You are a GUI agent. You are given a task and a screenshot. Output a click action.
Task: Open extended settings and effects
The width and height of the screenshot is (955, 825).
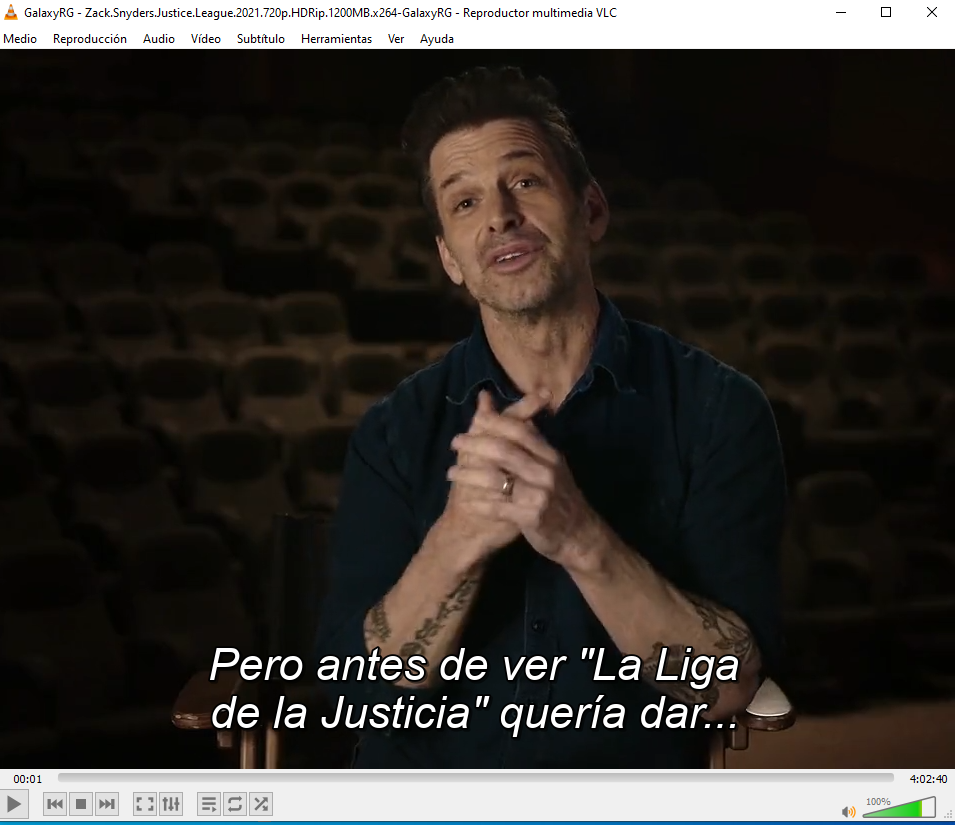point(171,804)
